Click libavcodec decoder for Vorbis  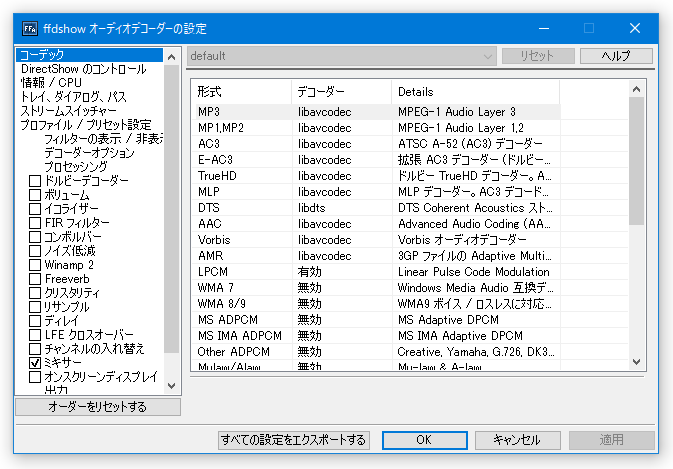[325, 240]
